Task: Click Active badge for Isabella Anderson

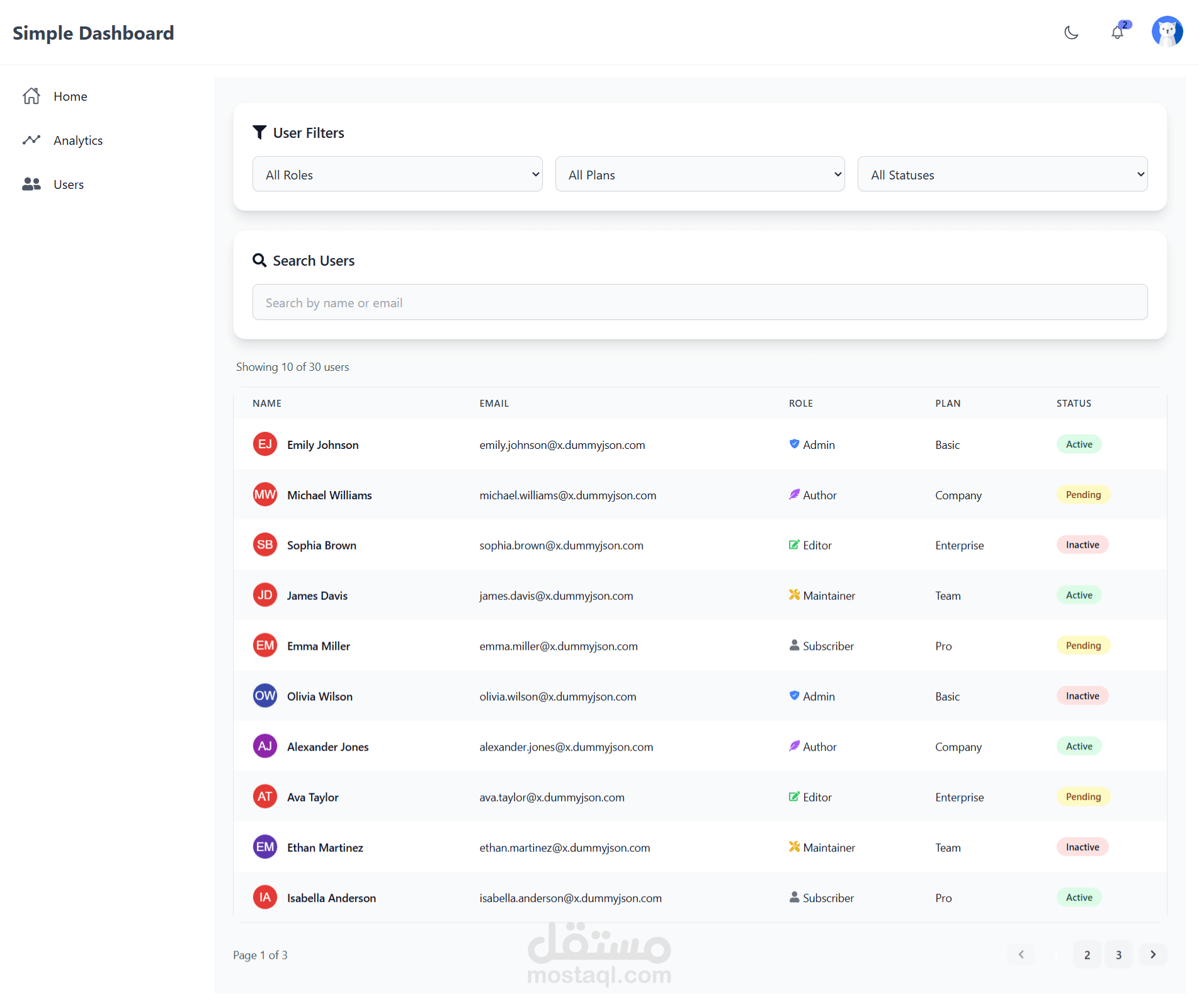Action: click(x=1079, y=897)
